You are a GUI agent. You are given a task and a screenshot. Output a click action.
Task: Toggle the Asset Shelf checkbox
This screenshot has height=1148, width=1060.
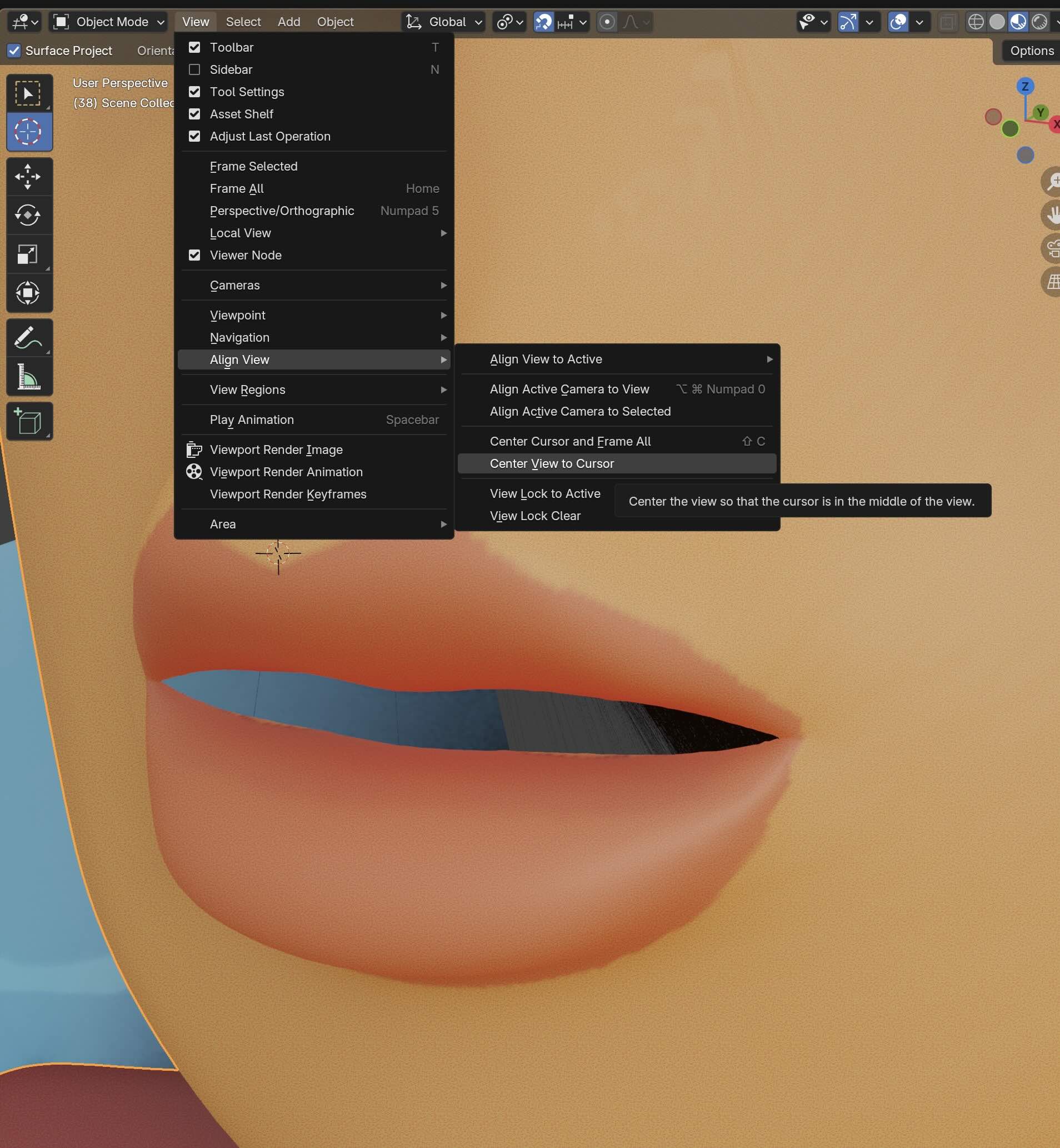(194, 114)
